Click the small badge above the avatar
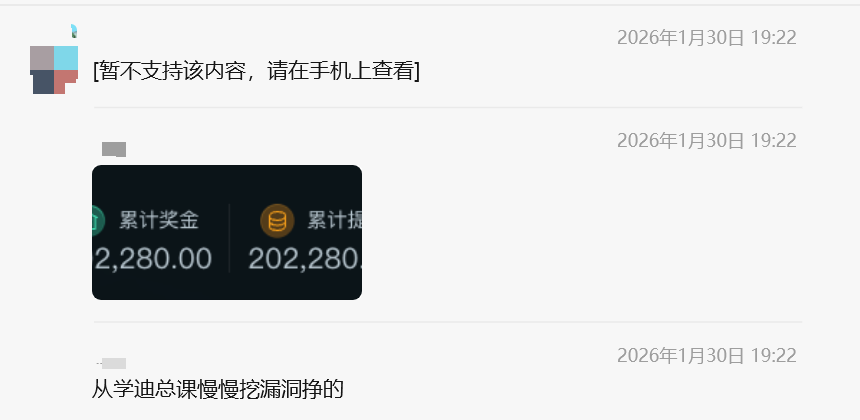 click(x=74, y=31)
